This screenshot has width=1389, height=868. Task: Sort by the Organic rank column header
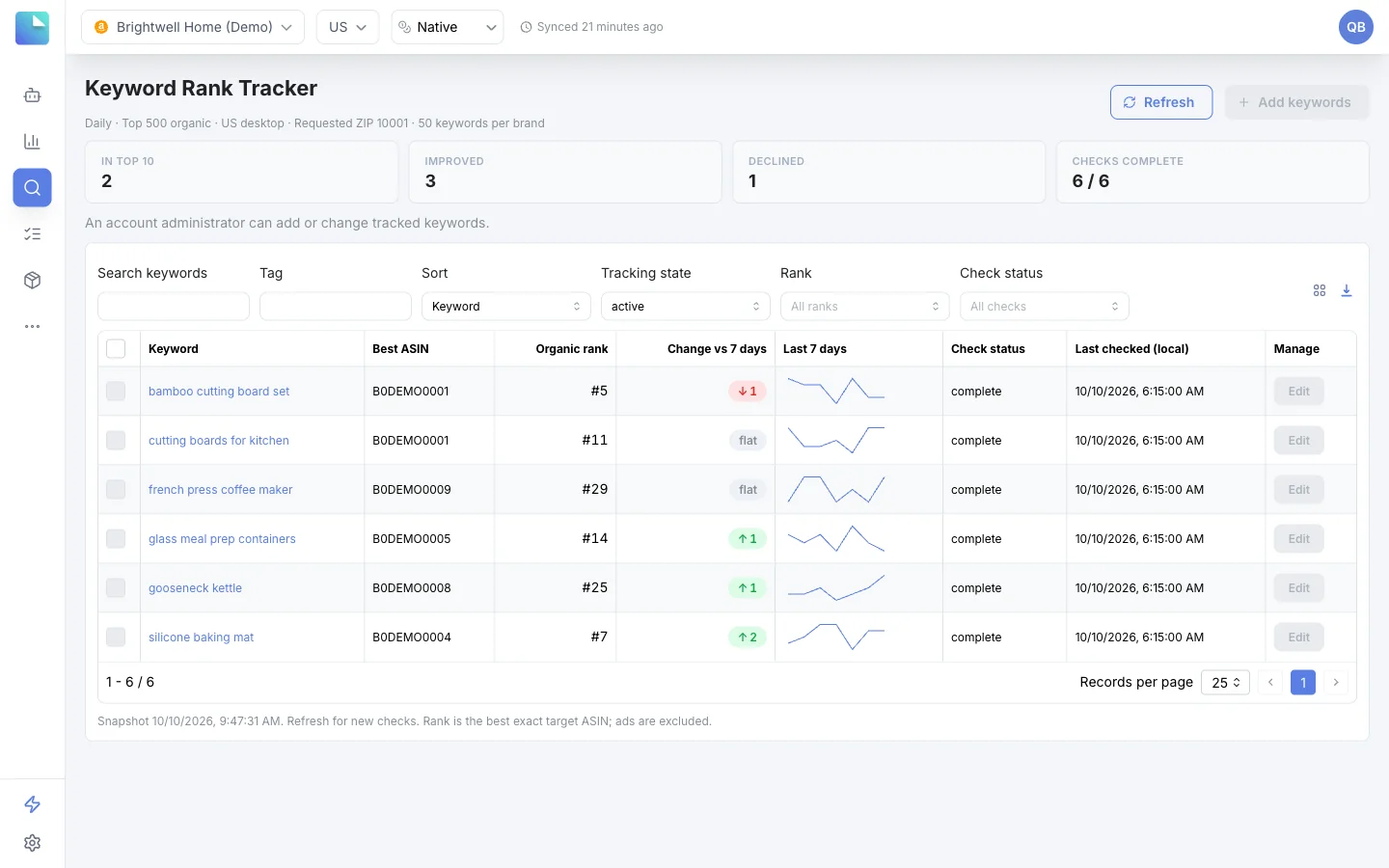[x=572, y=348]
